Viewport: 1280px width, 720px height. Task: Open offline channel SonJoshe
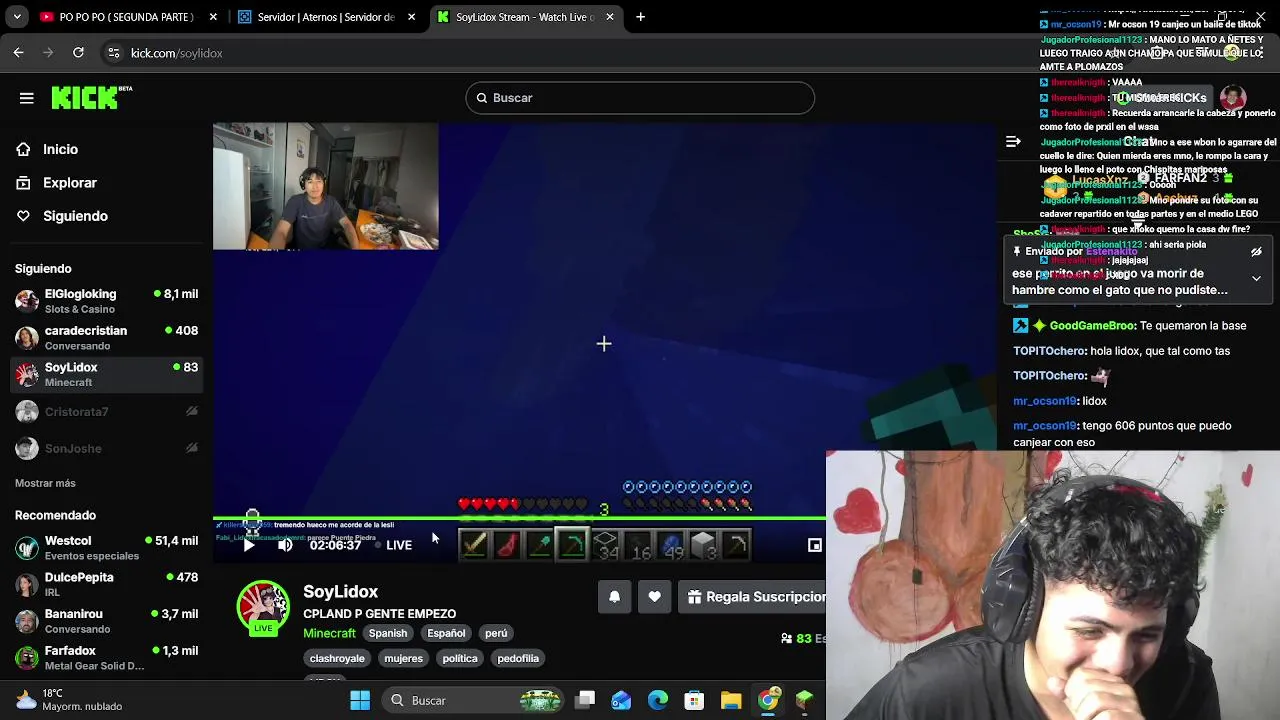tap(106, 448)
